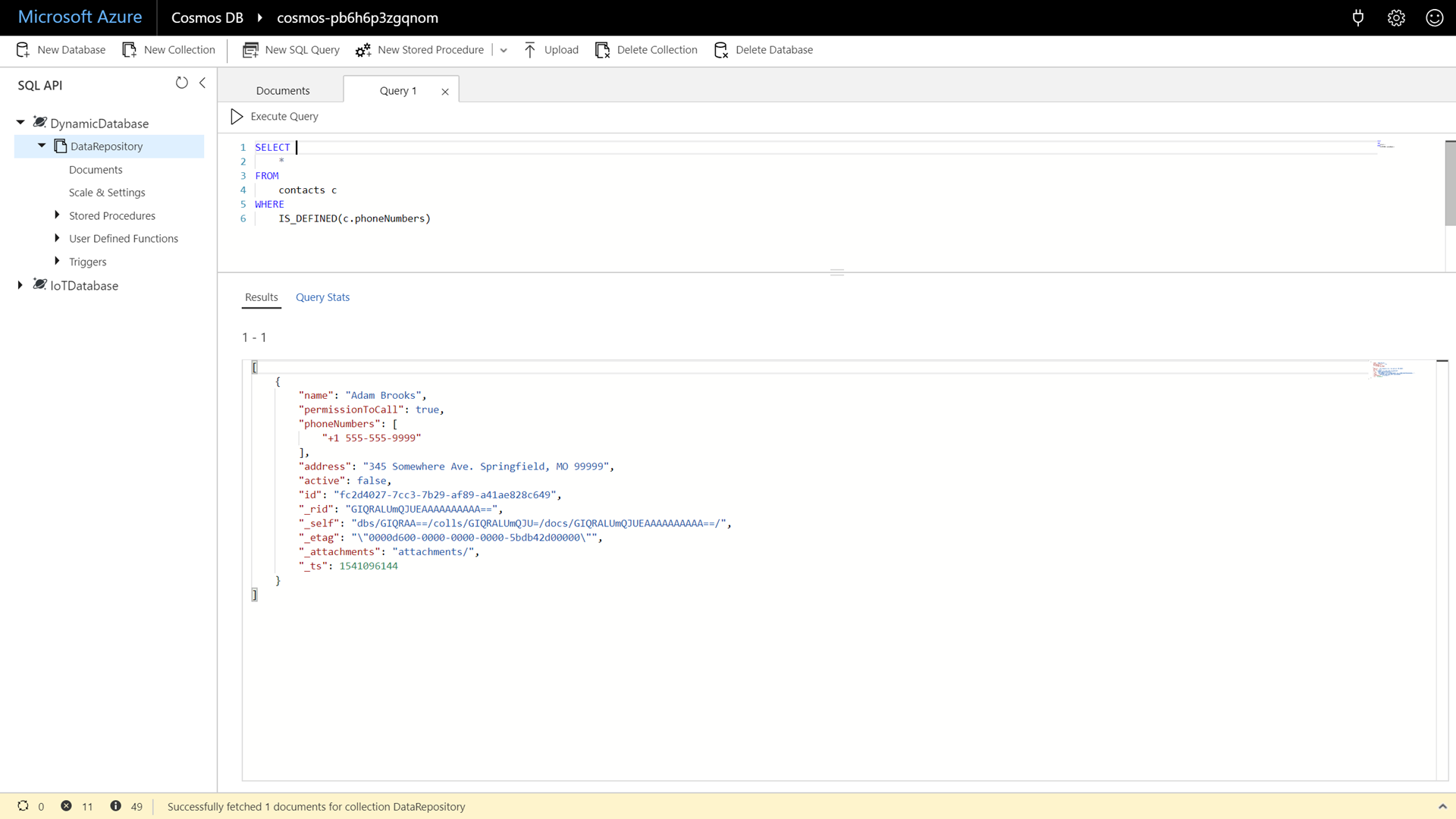The width and height of the screenshot is (1456, 819).
Task: Refresh the SQL API tree
Action: 182,83
